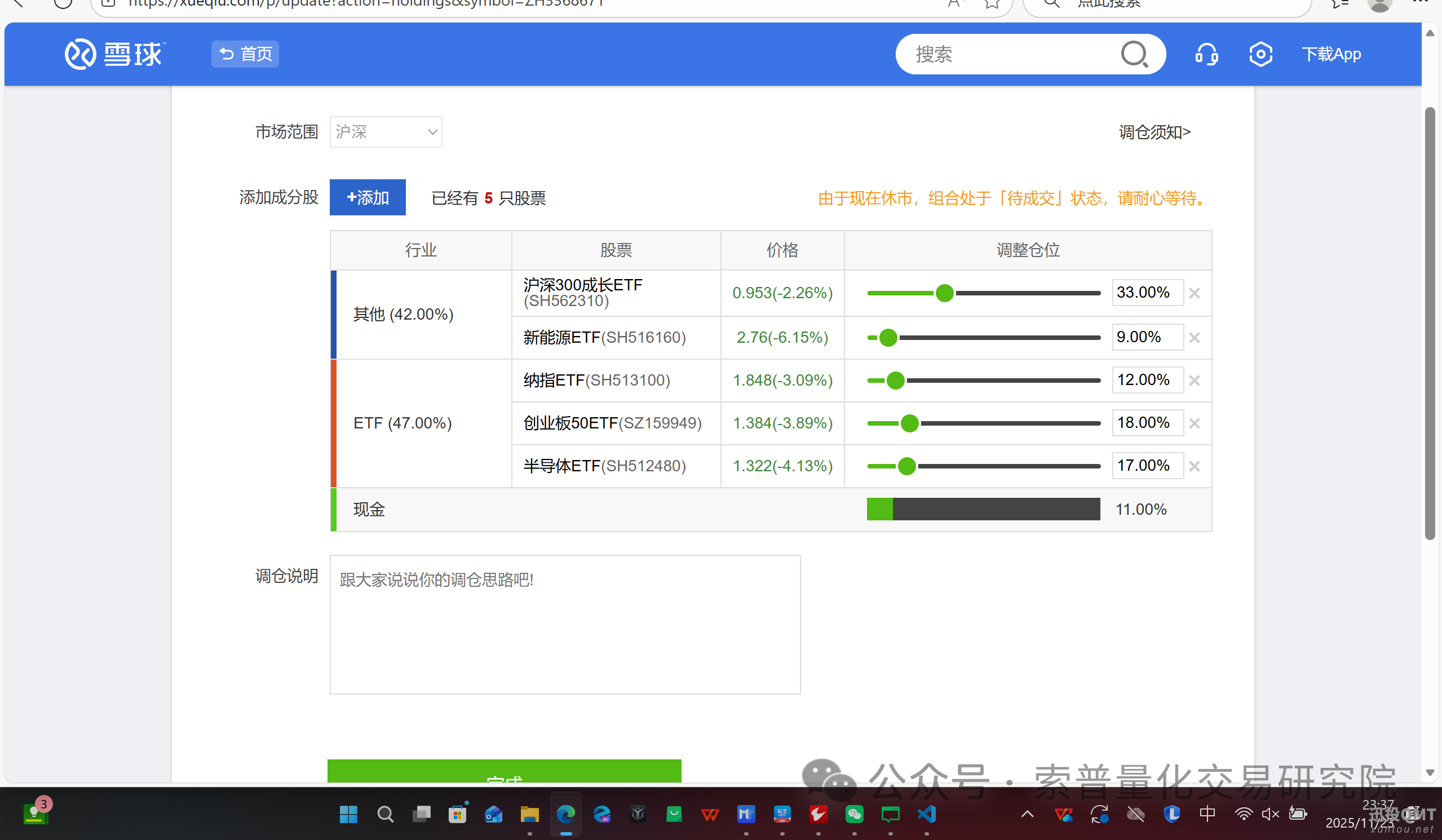Click the Xueqiu snowball logo
The height and width of the screenshot is (840, 1442).
pyautogui.click(x=114, y=54)
